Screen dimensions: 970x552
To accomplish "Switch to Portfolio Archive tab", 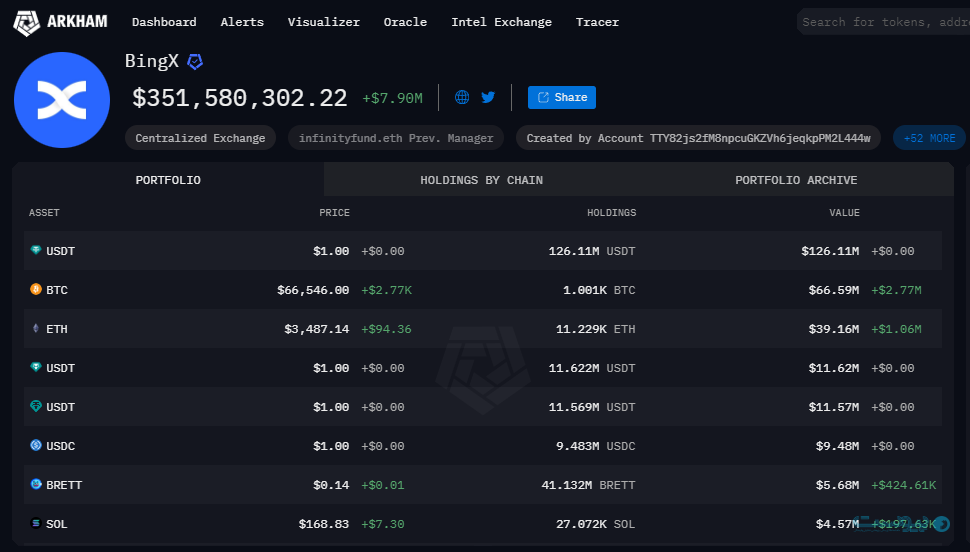I will click(796, 180).
